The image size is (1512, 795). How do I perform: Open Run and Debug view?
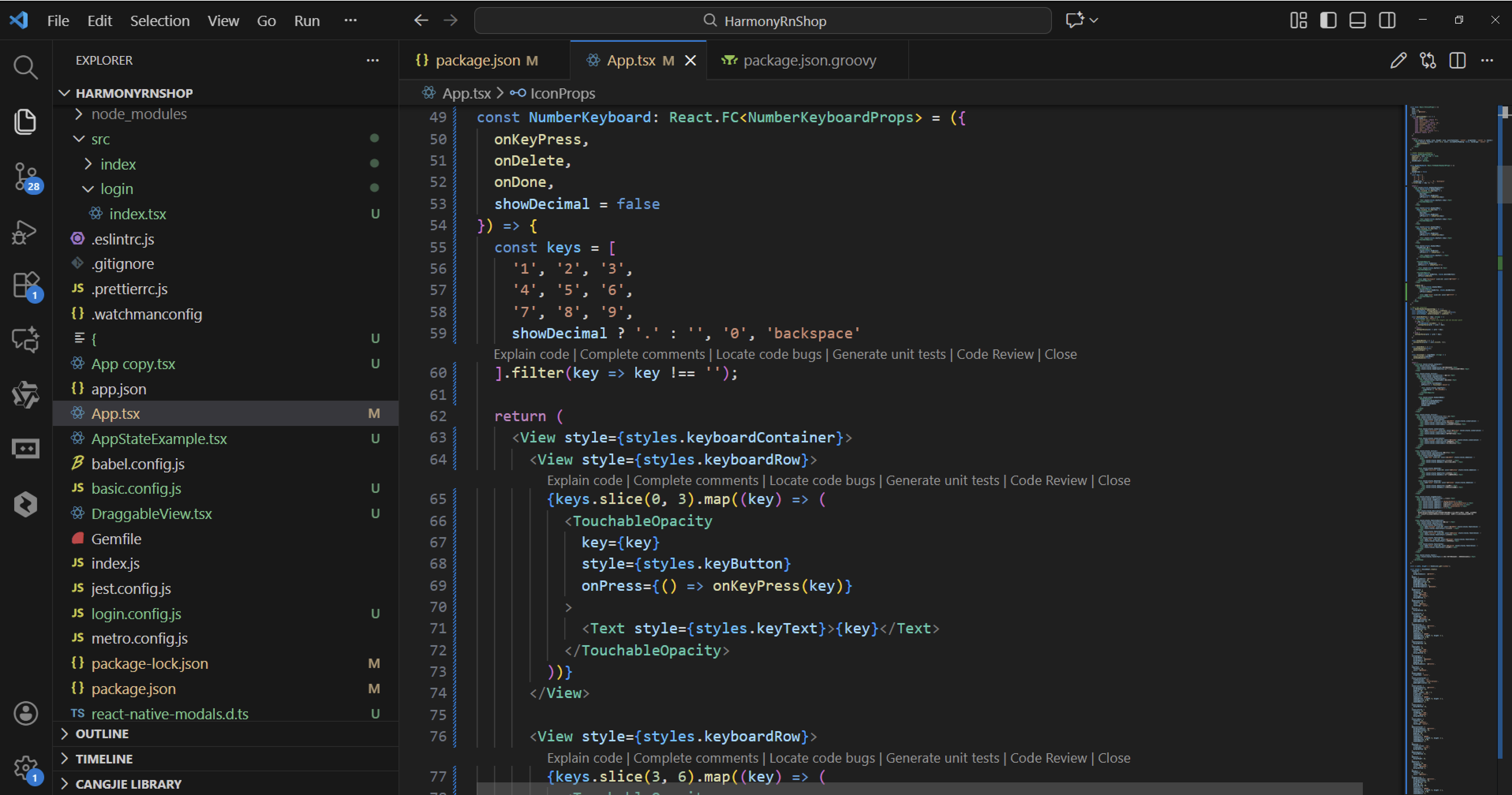[x=25, y=232]
